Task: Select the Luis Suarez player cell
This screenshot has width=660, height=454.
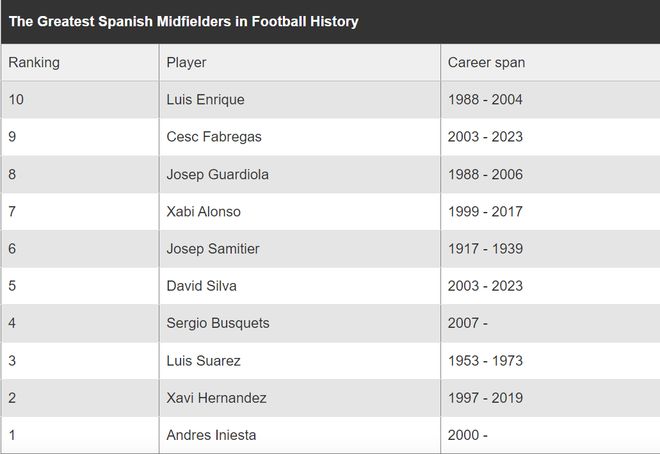Action: (204, 360)
